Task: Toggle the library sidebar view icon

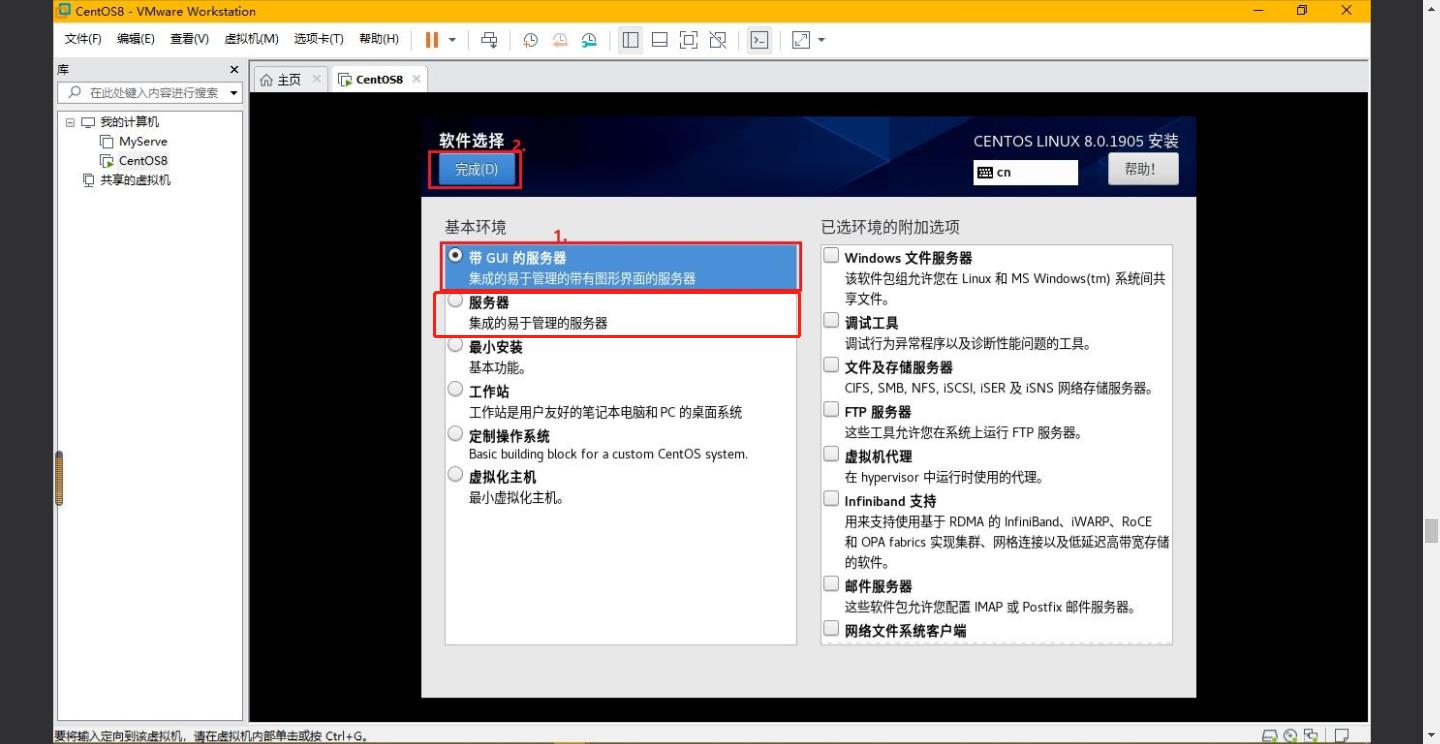Action: pos(630,40)
